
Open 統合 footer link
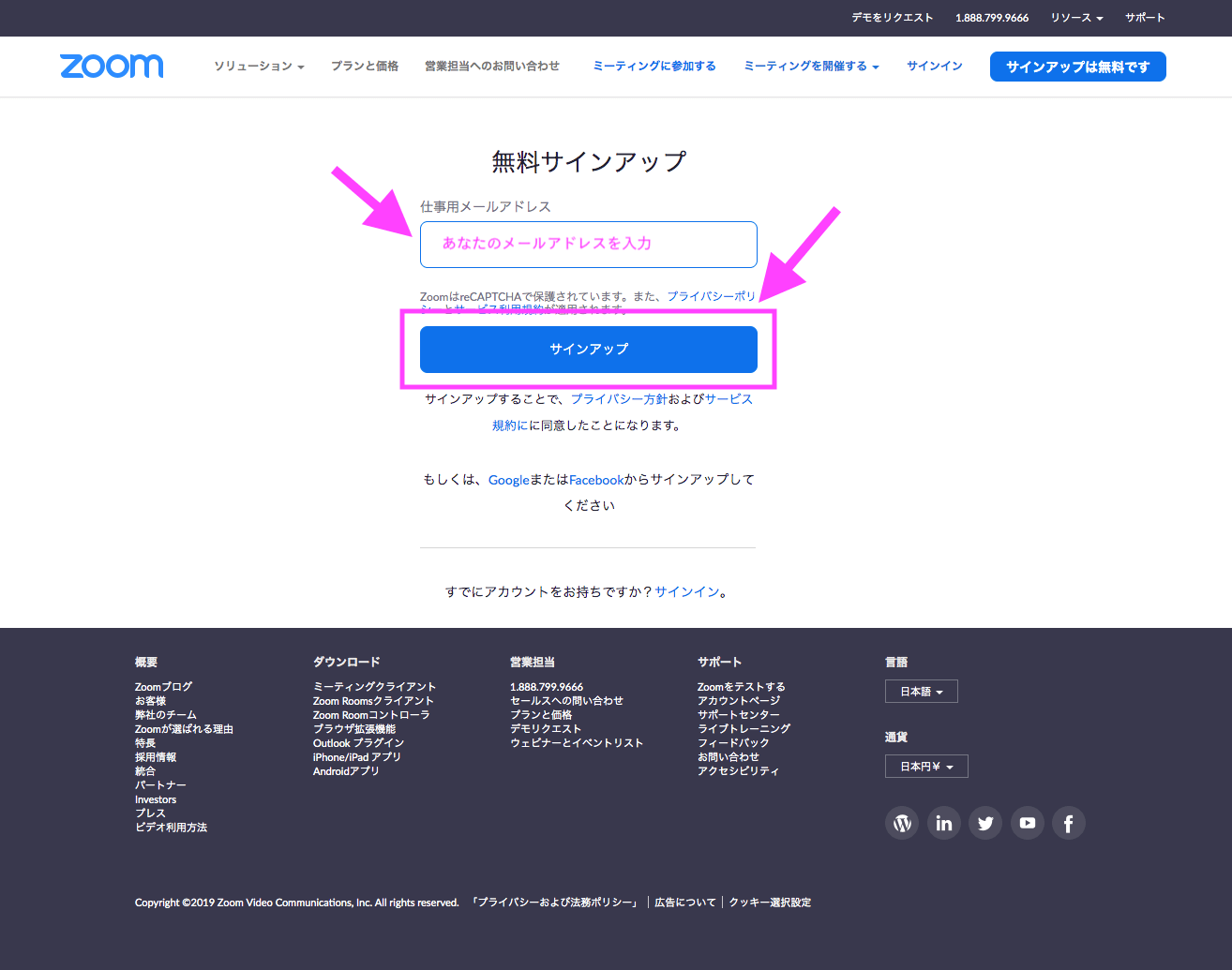145,771
